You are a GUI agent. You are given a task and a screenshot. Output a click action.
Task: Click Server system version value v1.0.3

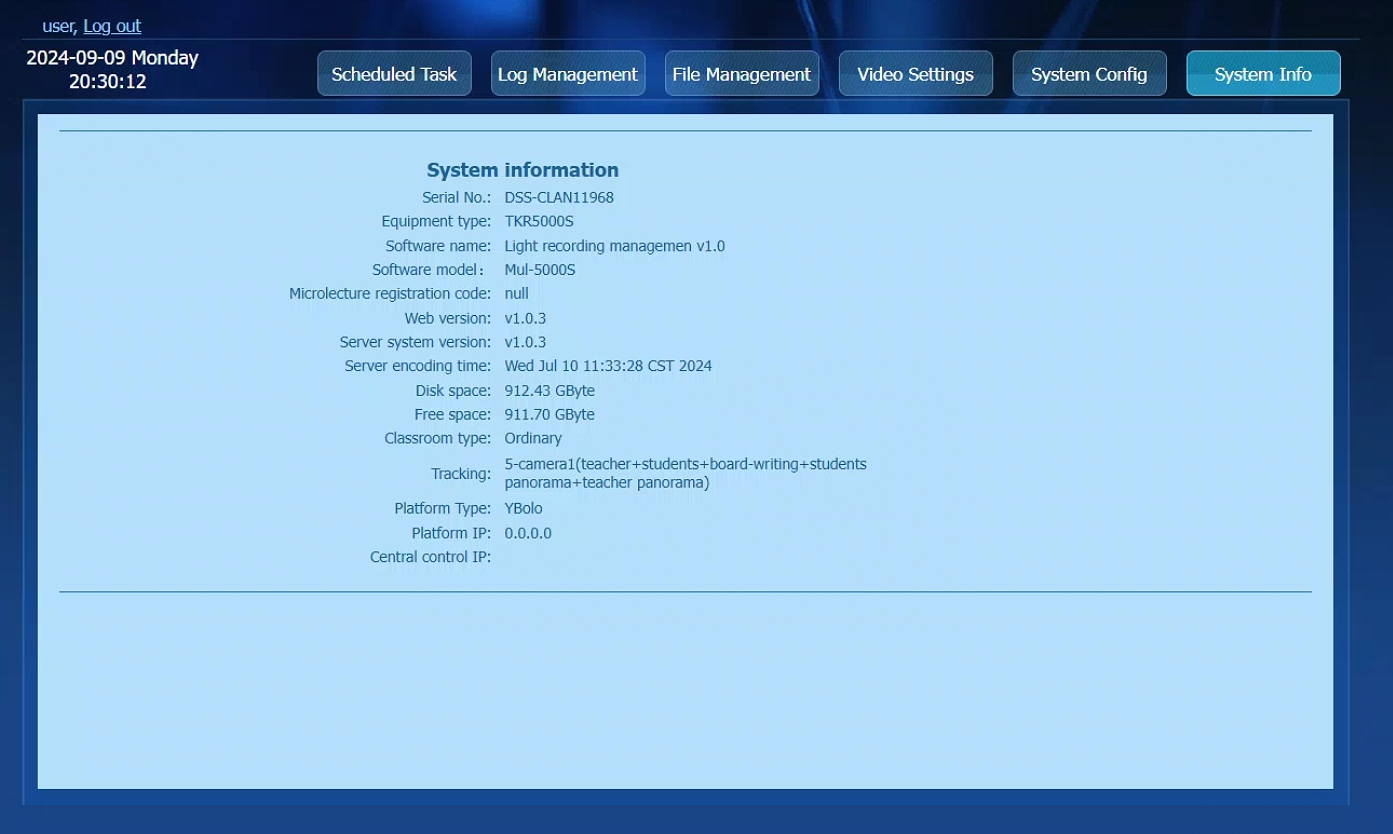(525, 342)
